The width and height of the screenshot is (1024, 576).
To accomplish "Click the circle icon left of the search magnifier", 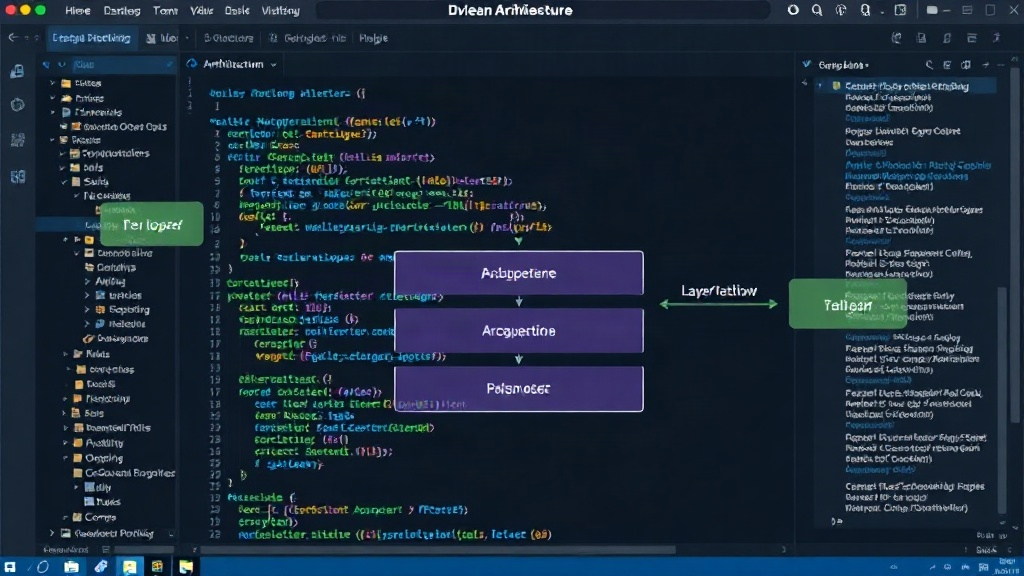I will [x=793, y=10].
